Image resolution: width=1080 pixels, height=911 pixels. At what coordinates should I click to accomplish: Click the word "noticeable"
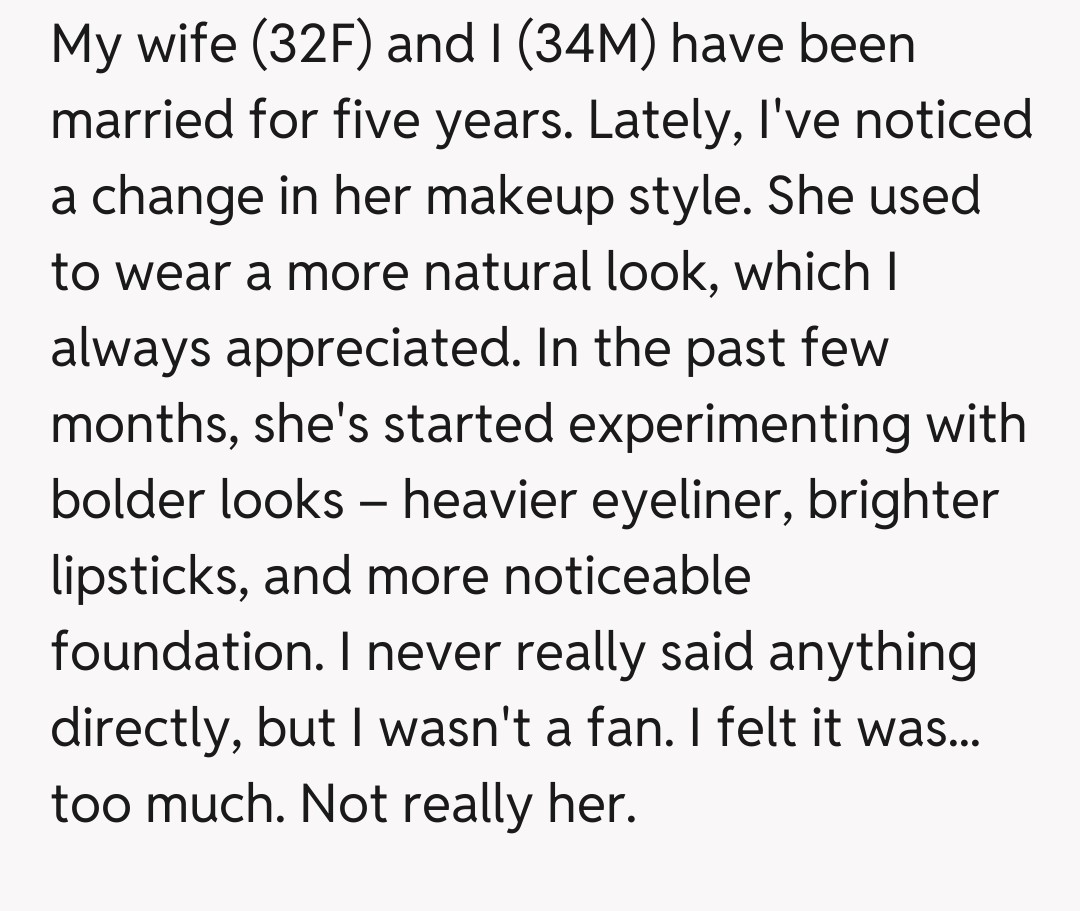(612, 577)
